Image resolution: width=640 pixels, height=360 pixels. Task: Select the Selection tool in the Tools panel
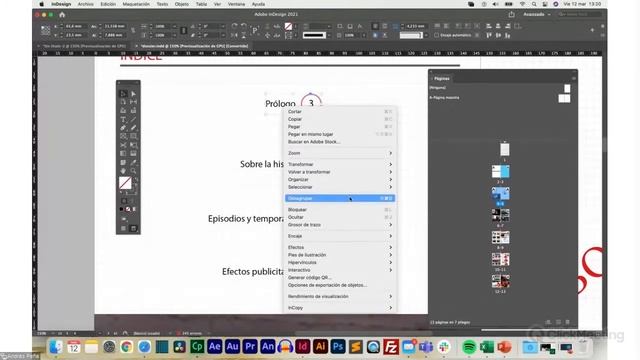click(x=123, y=94)
